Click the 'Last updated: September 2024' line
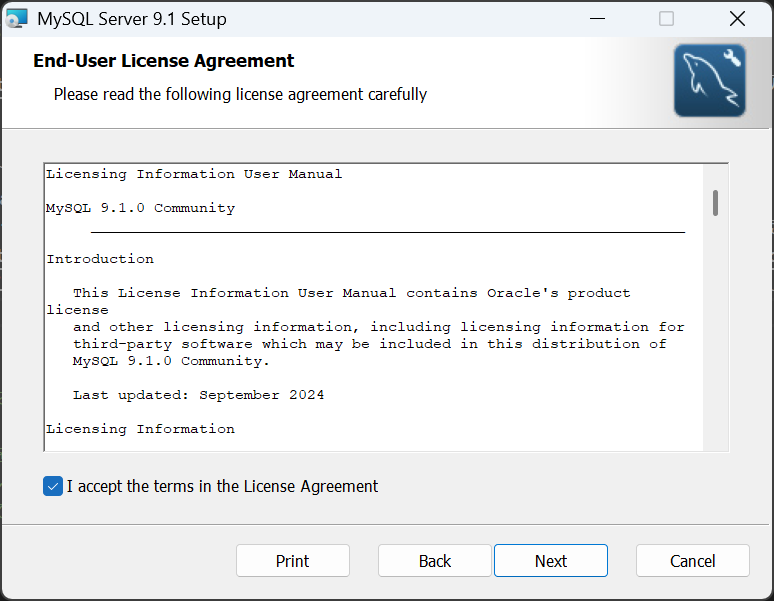774x601 pixels. pyautogui.click(x=198, y=395)
